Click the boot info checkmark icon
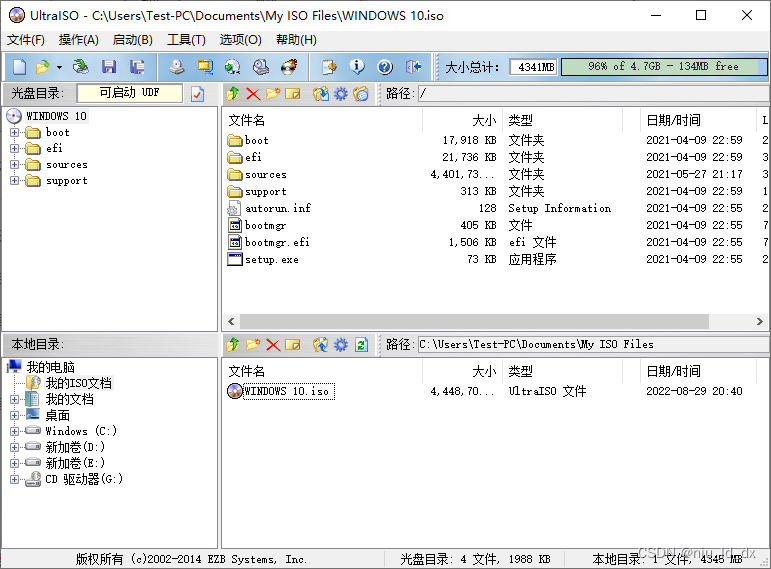This screenshot has height=569, width=771. (x=198, y=93)
